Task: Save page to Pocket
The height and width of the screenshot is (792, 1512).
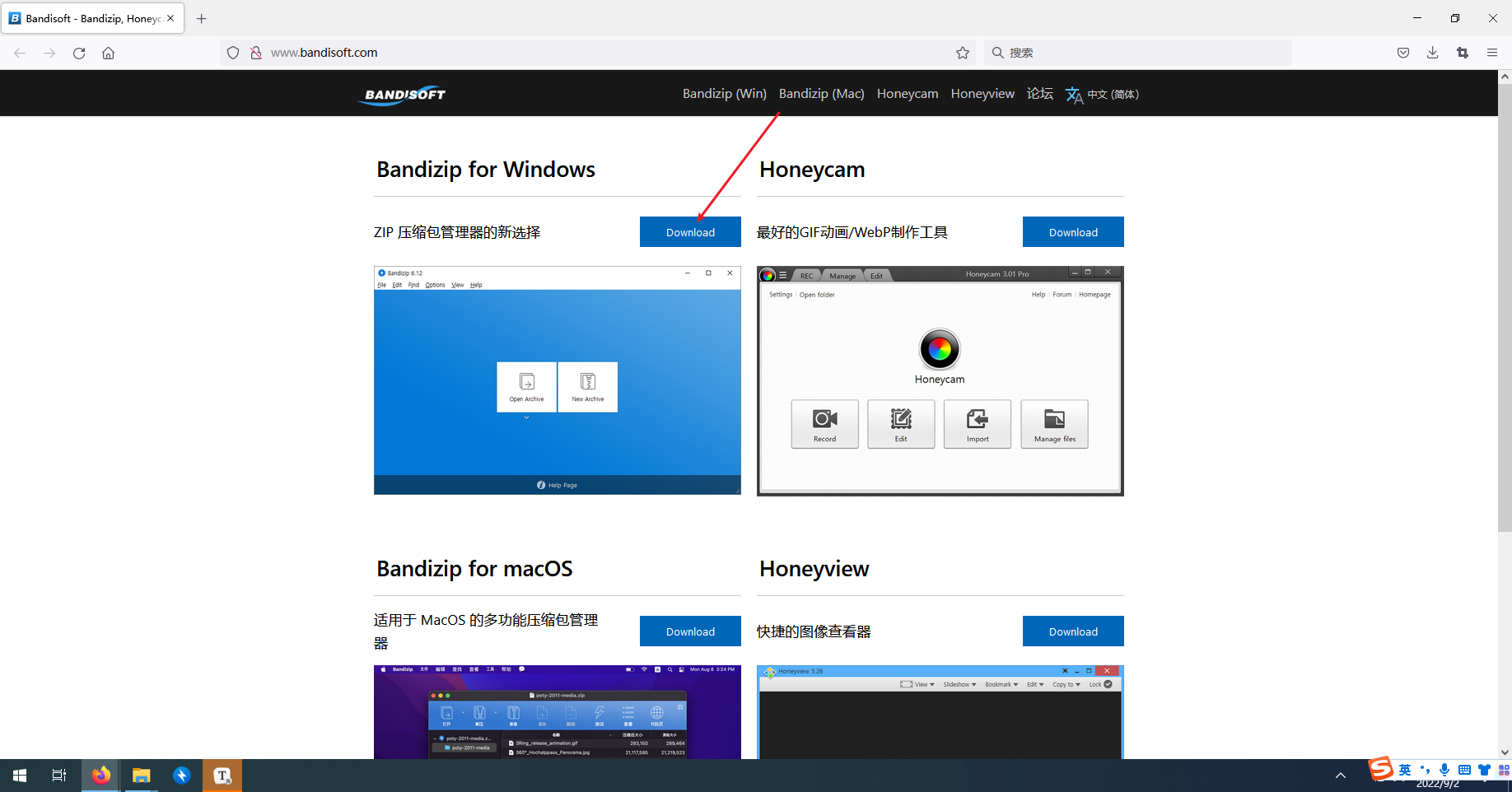Action: pos(1403,53)
